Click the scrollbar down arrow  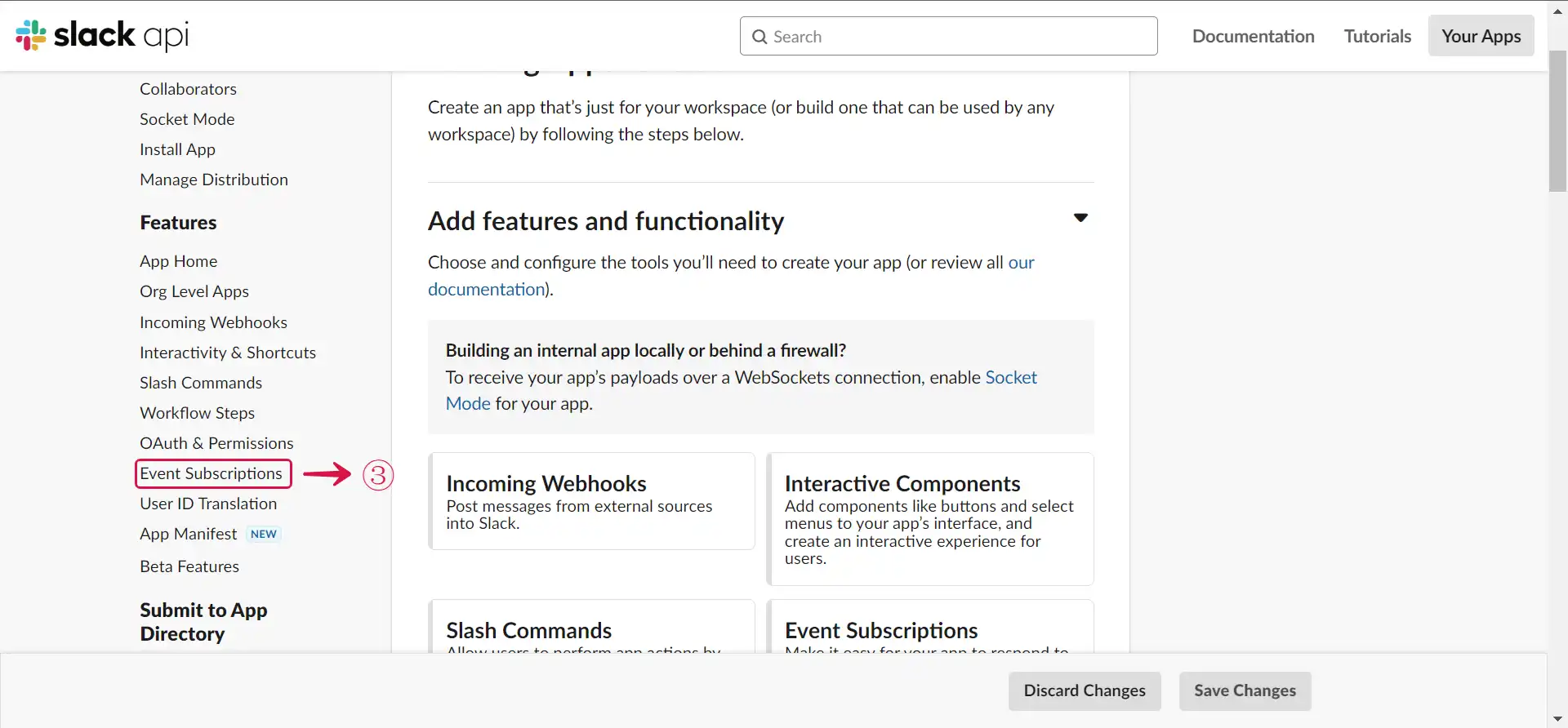click(x=1557, y=719)
